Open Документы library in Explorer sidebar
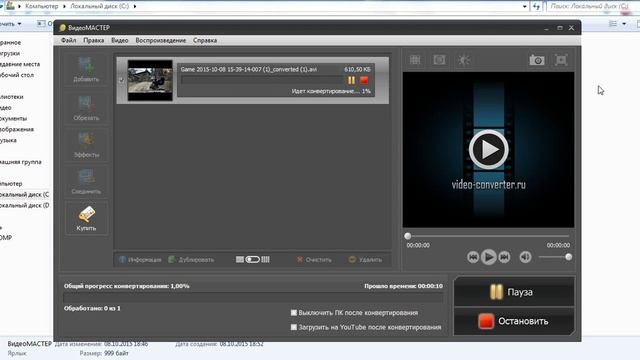 pyautogui.click(x=13, y=118)
